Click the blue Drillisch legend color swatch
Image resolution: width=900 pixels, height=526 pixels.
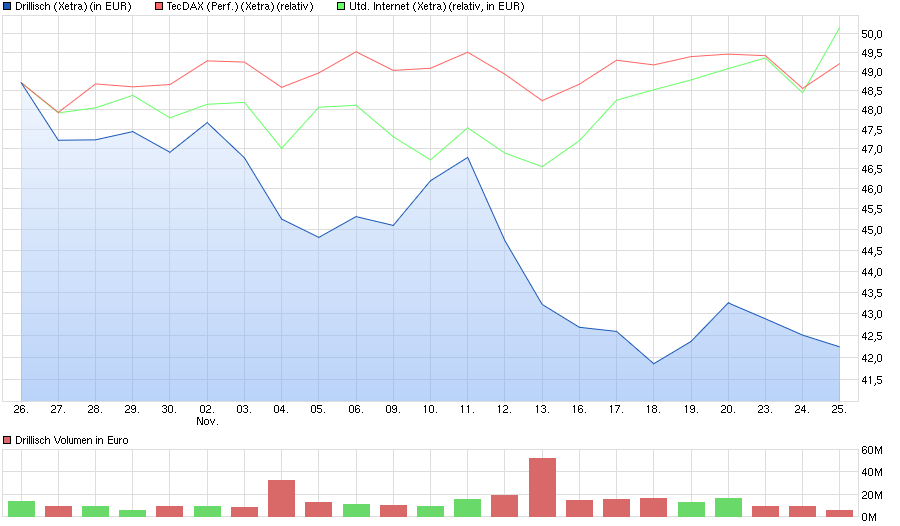tap(7, 7)
